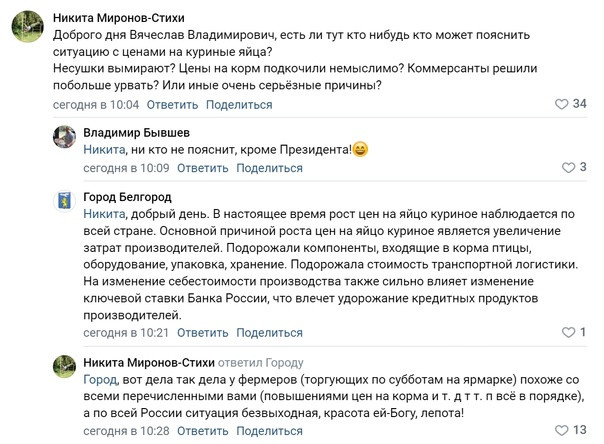Like the last comment with 13 likes
The image size is (604, 444).
click(561, 430)
